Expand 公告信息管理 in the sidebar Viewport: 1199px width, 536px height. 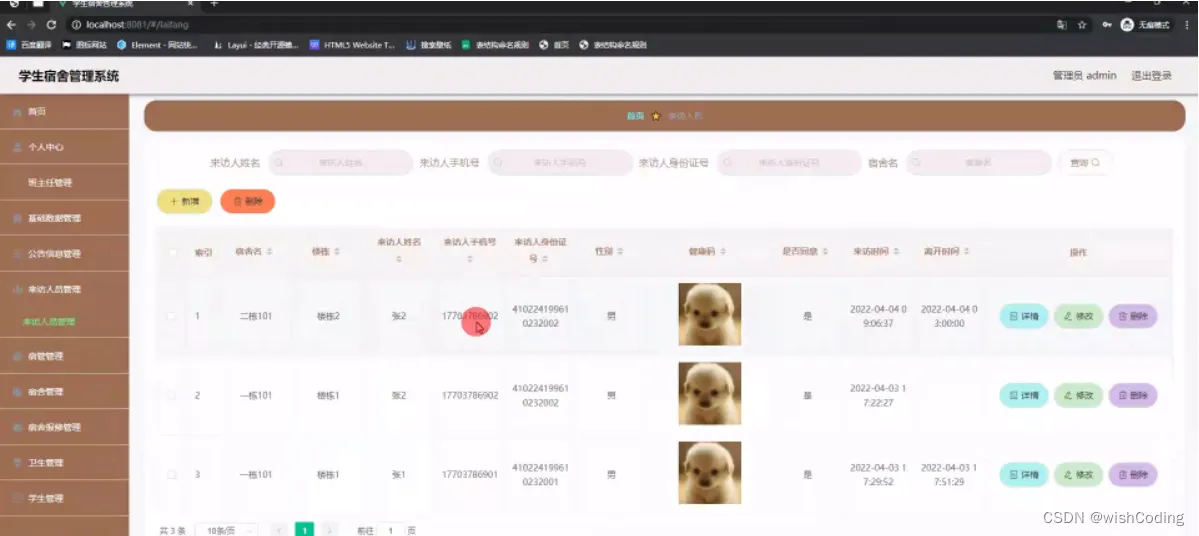click(x=64, y=254)
